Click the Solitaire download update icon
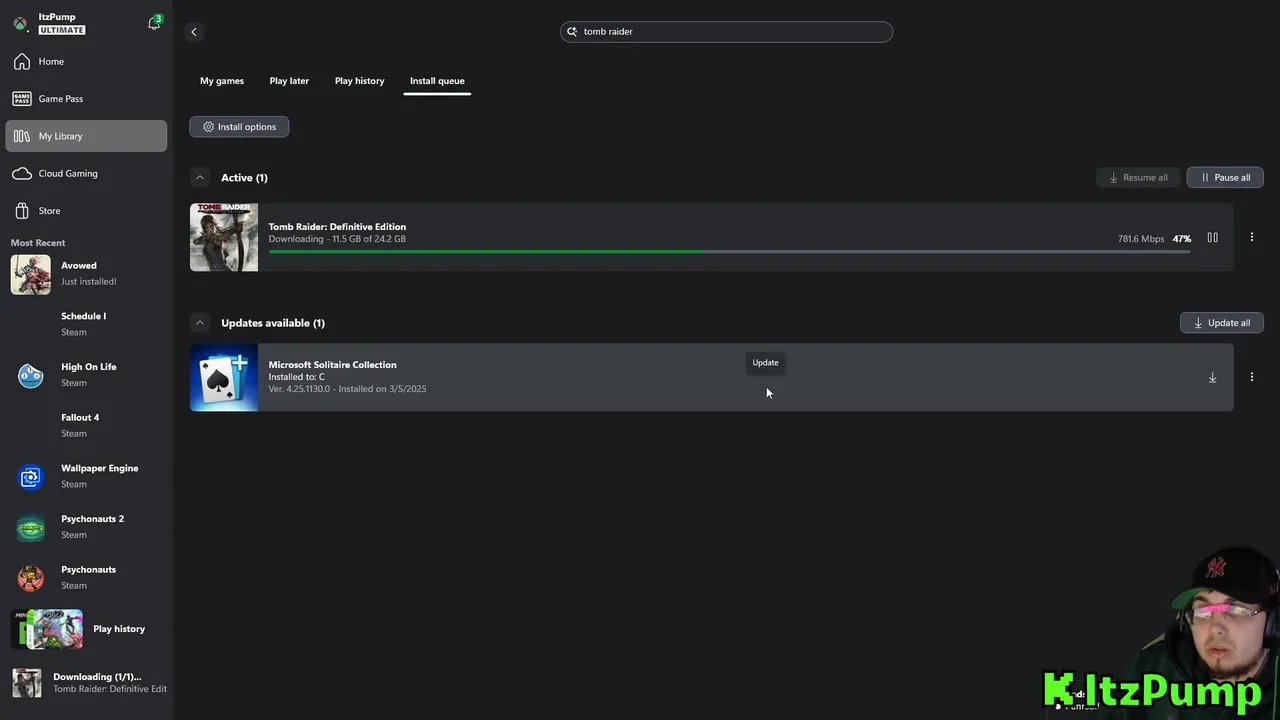 coord(1212,378)
